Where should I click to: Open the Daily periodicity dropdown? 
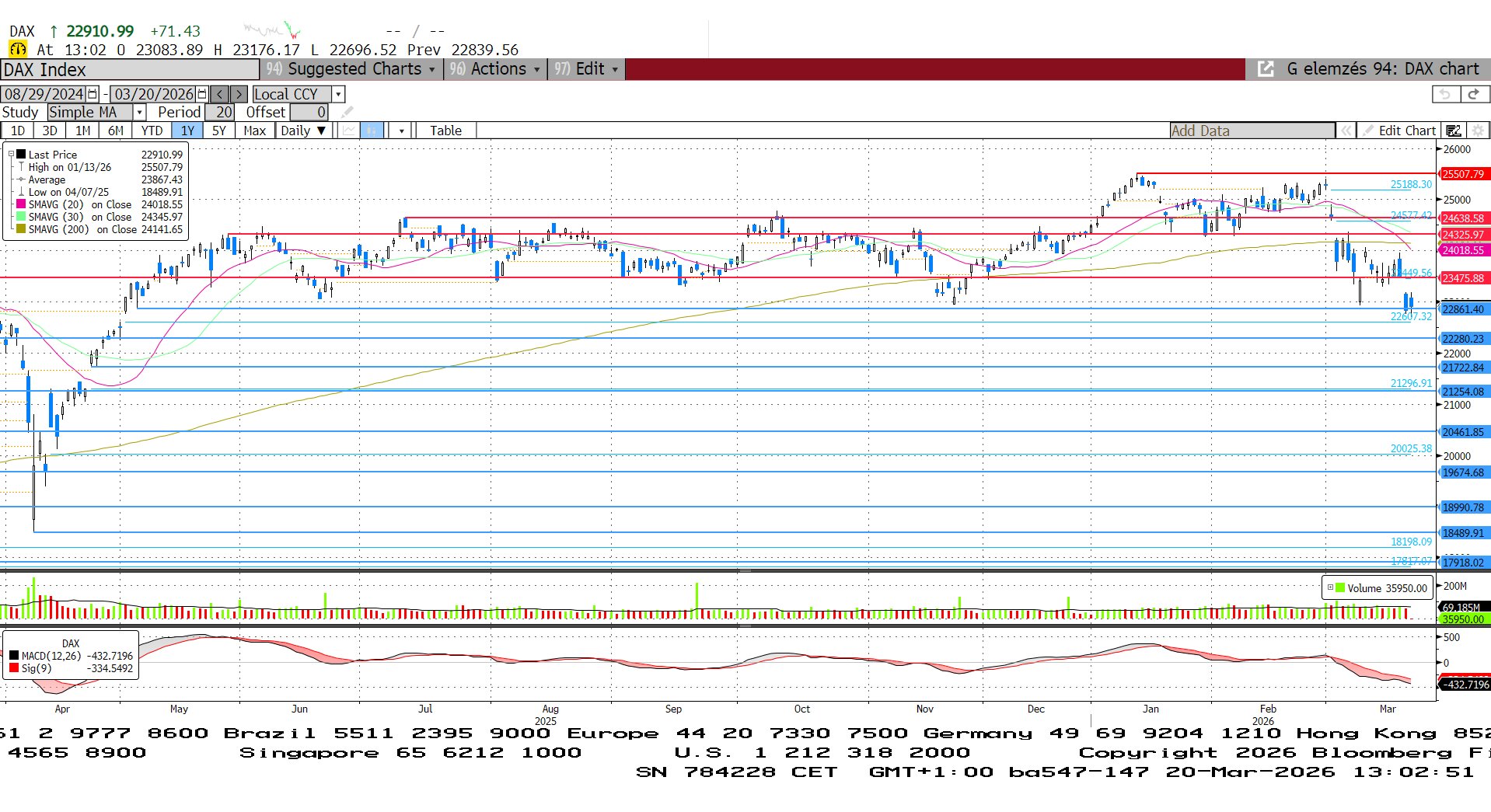click(303, 131)
